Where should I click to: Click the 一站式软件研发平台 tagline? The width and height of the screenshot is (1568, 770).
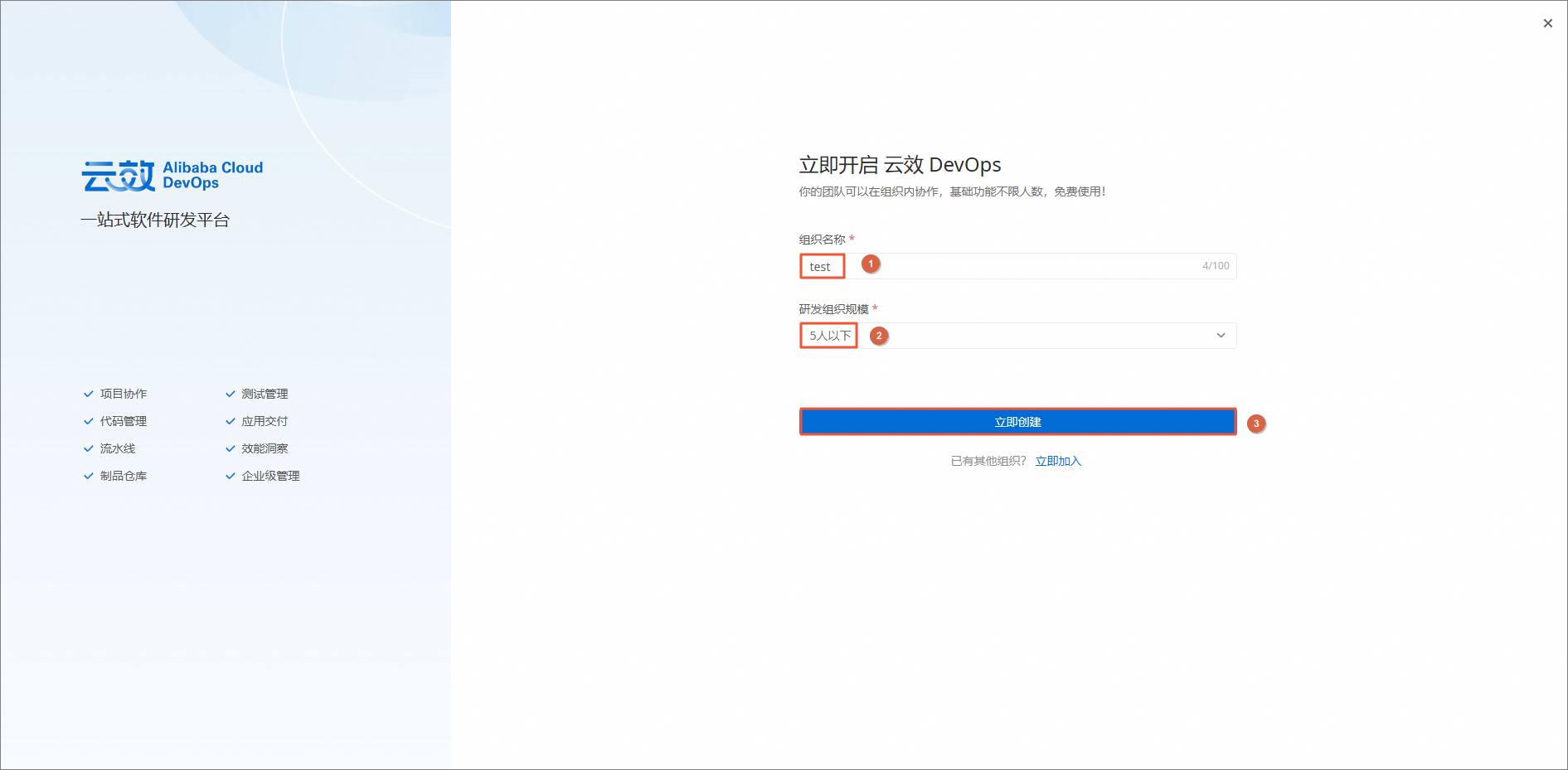pyautogui.click(x=155, y=220)
